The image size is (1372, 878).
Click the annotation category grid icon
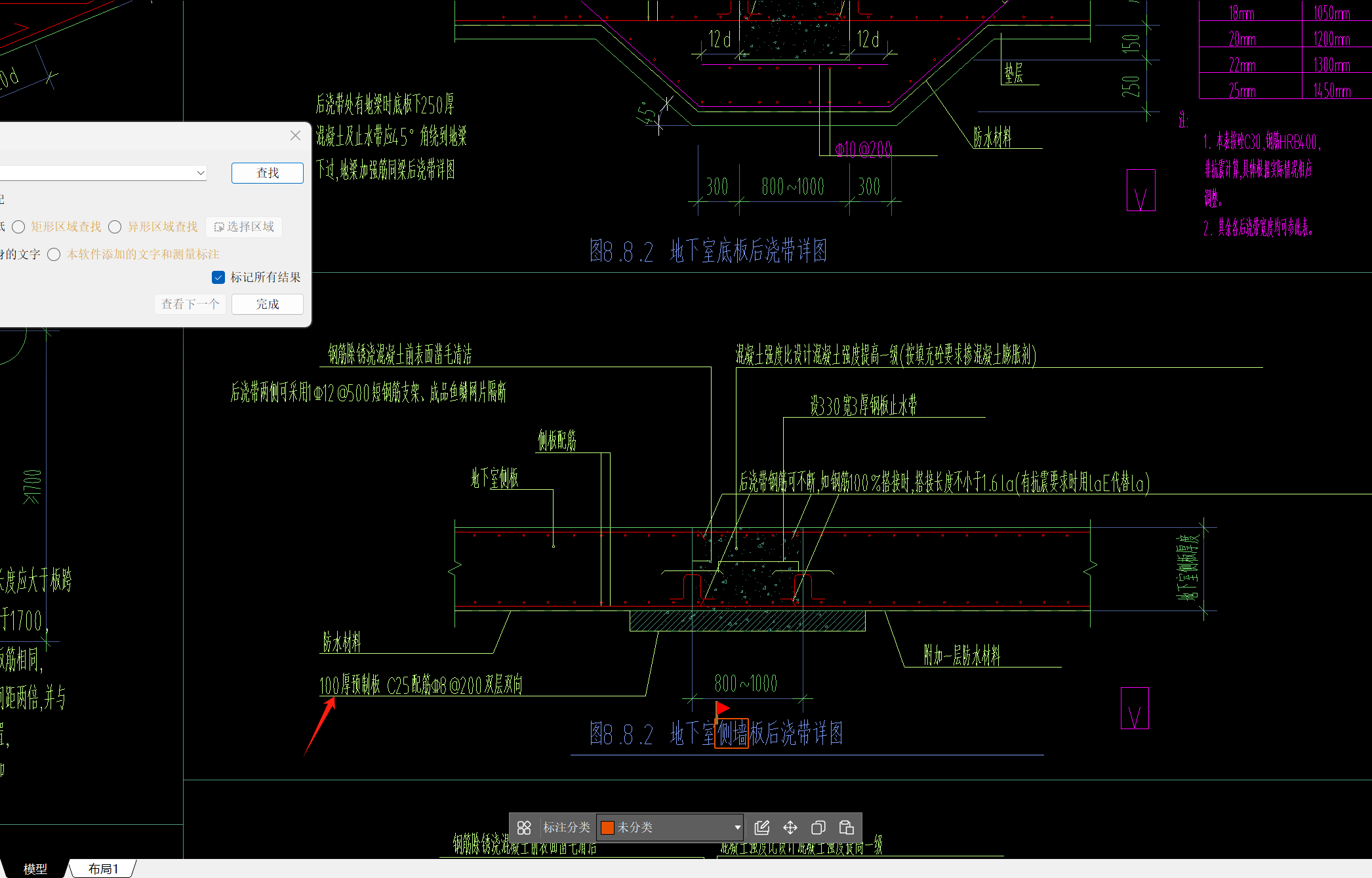tap(524, 828)
